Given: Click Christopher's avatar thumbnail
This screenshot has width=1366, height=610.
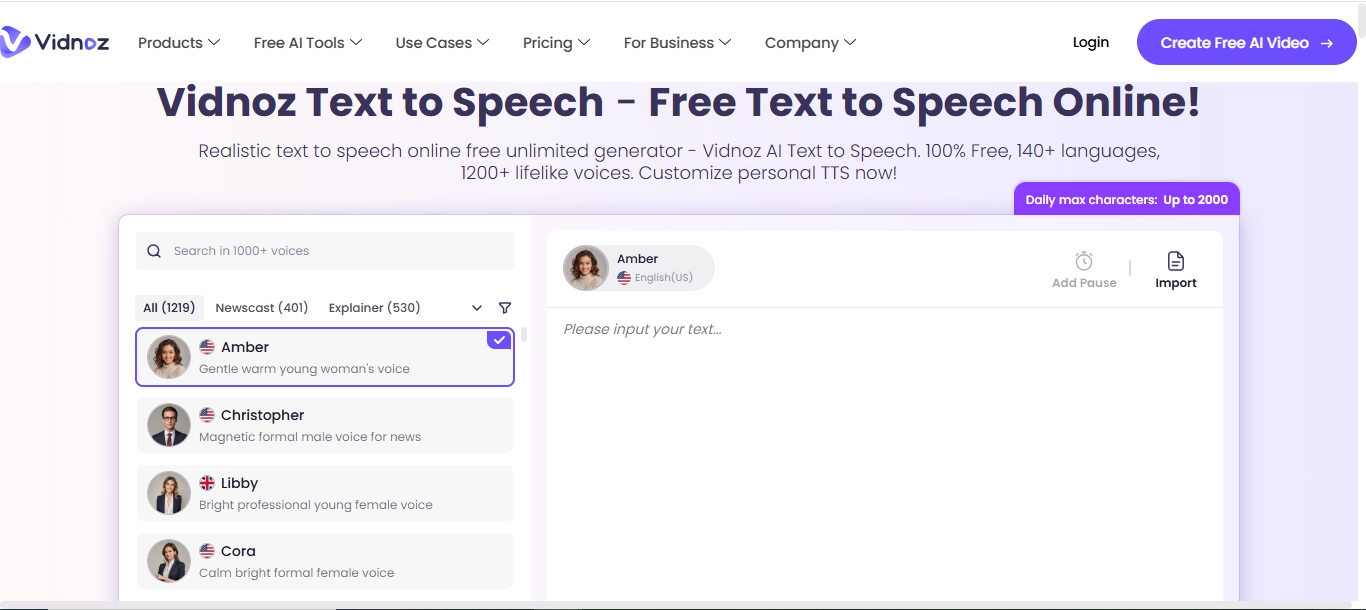Looking at the screenshot, I should pyautogui.click(x=169, y=425).
